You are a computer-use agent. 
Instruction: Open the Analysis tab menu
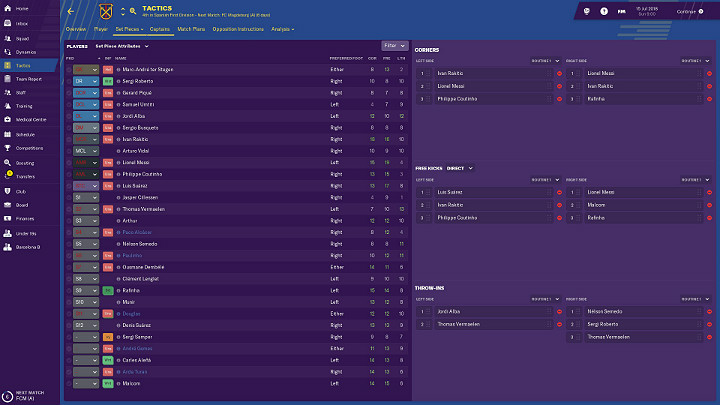click(x=282, y=29)
